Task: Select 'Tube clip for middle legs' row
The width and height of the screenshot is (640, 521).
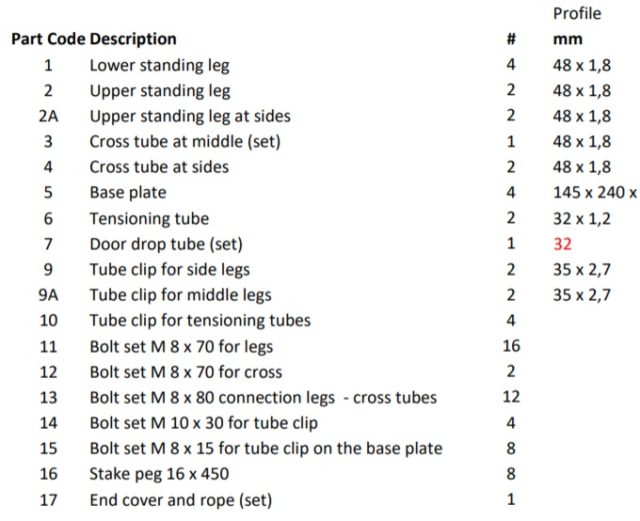Action: (180, 295)
